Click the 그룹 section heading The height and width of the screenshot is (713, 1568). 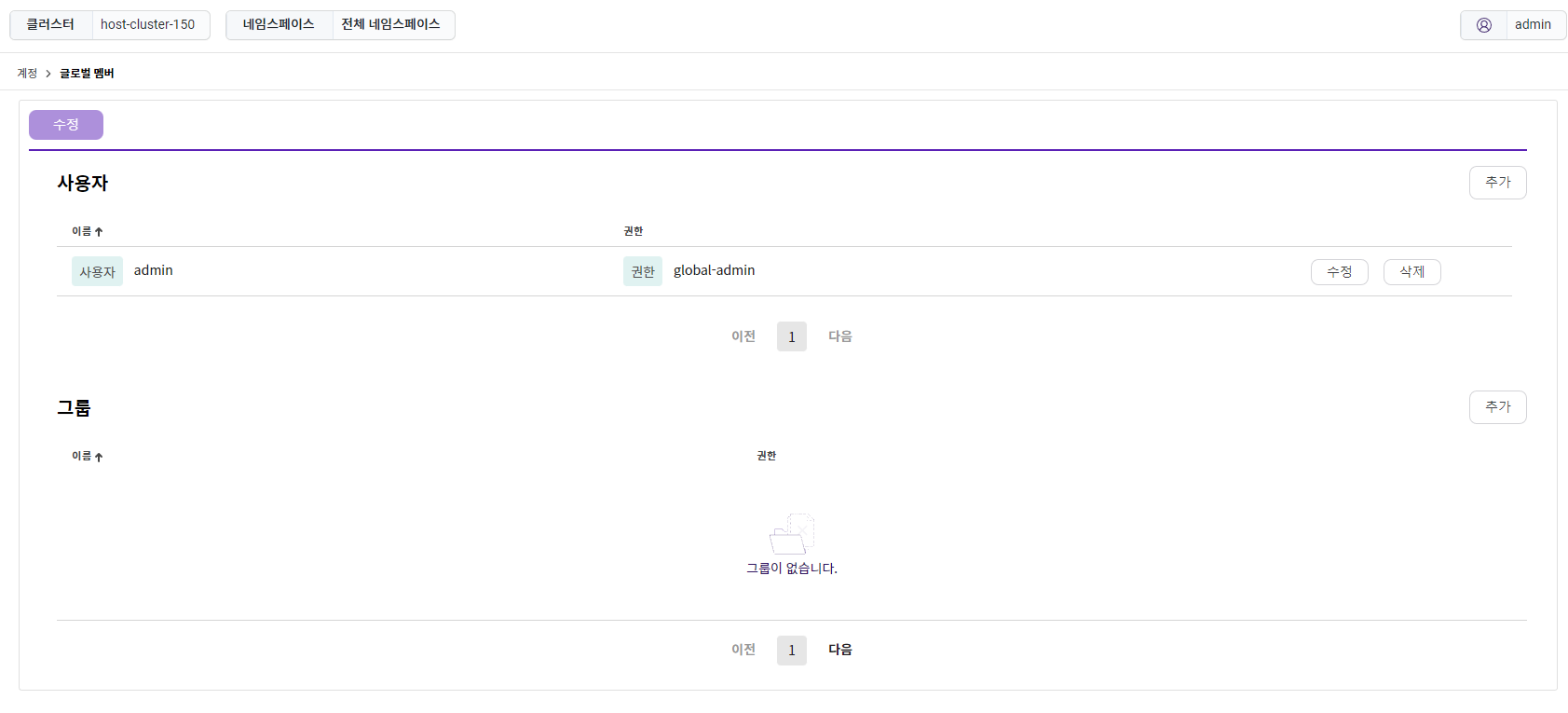[74, 408]
